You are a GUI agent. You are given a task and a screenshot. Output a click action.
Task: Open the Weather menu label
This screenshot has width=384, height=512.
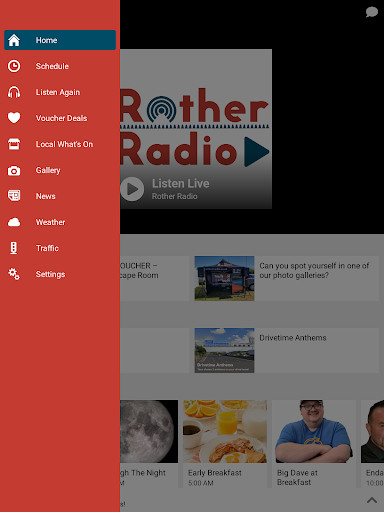tap(50, 222)
